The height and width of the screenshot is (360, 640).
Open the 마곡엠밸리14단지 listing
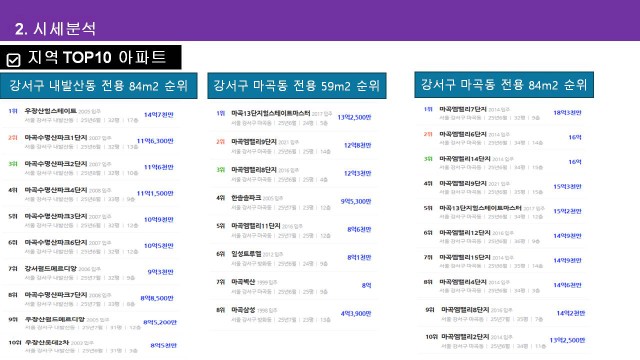464,159
